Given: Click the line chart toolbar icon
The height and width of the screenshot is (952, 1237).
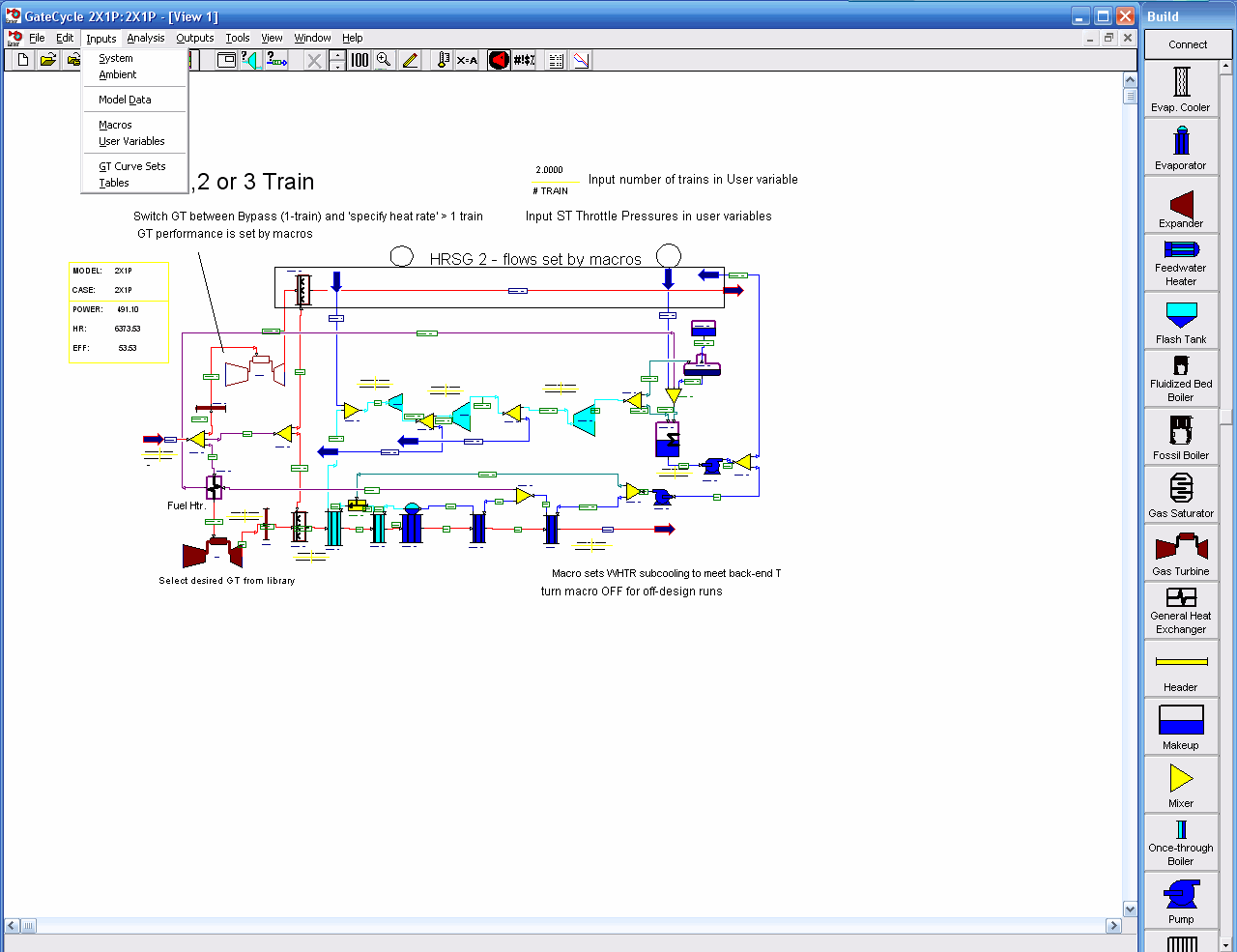Looking at the screenshot, I should 581,60.
